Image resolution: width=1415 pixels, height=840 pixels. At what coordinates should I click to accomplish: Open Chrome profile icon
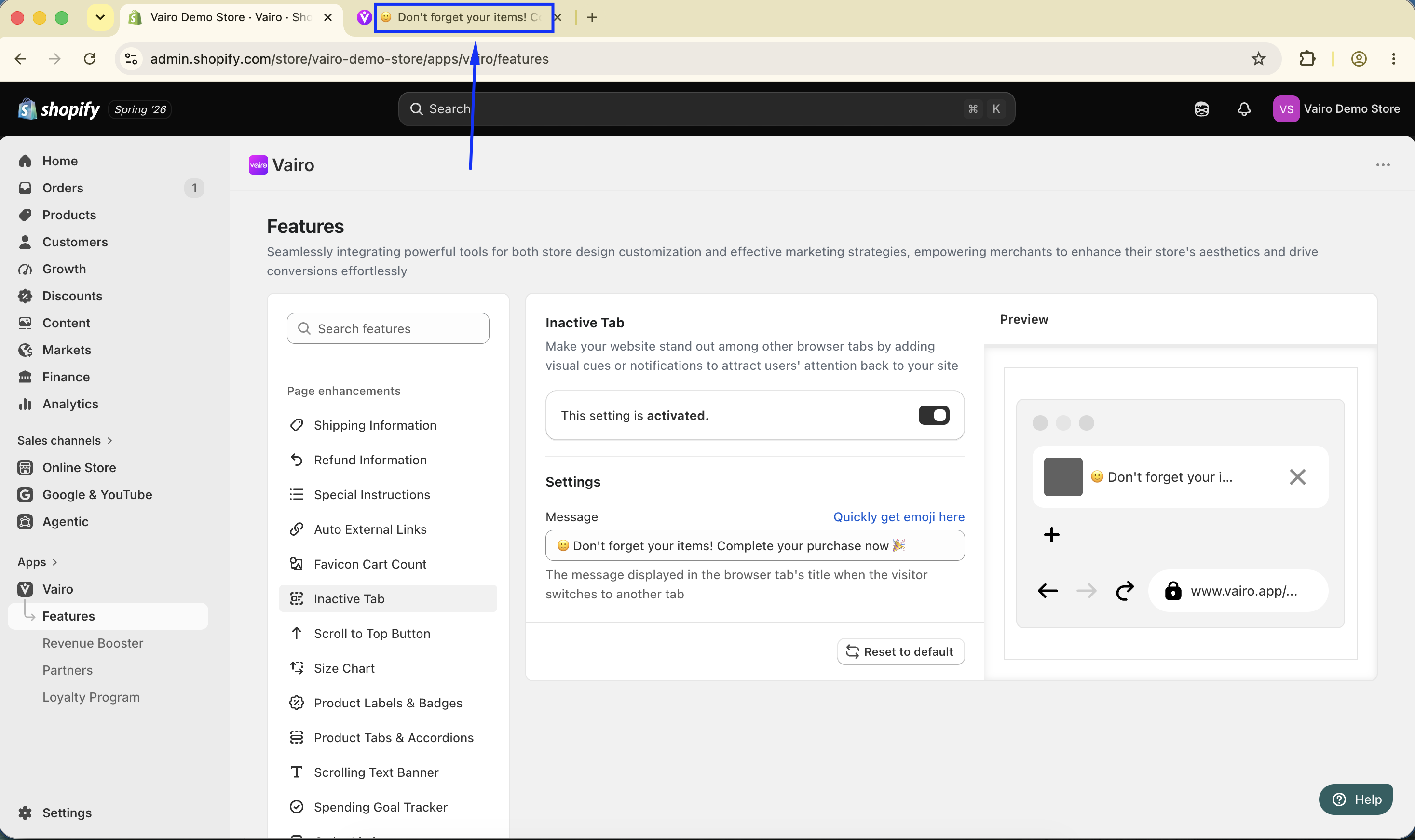coord(1359,59)
